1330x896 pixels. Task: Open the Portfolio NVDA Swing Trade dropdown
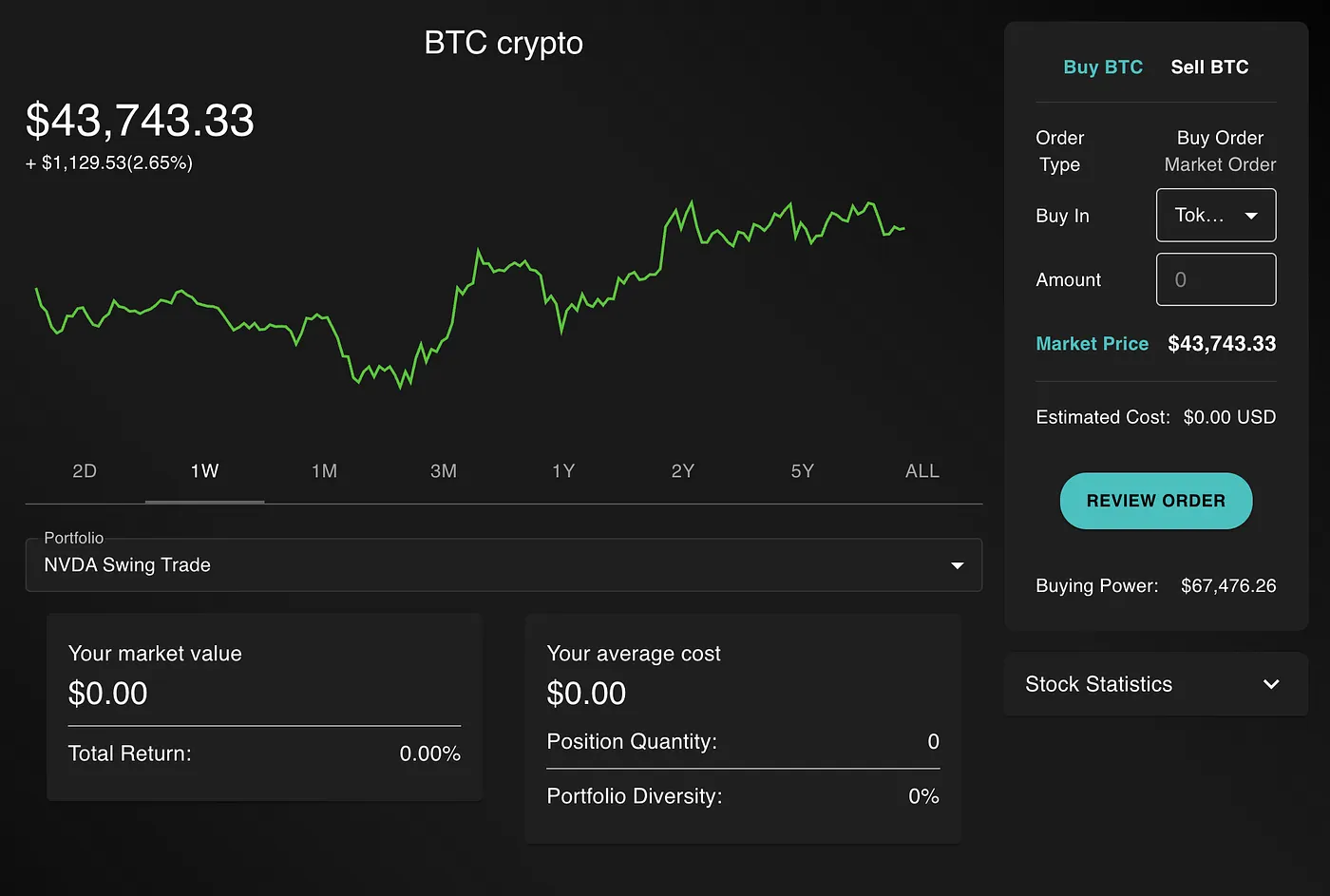pyautogui.click(x=503, y=565)
